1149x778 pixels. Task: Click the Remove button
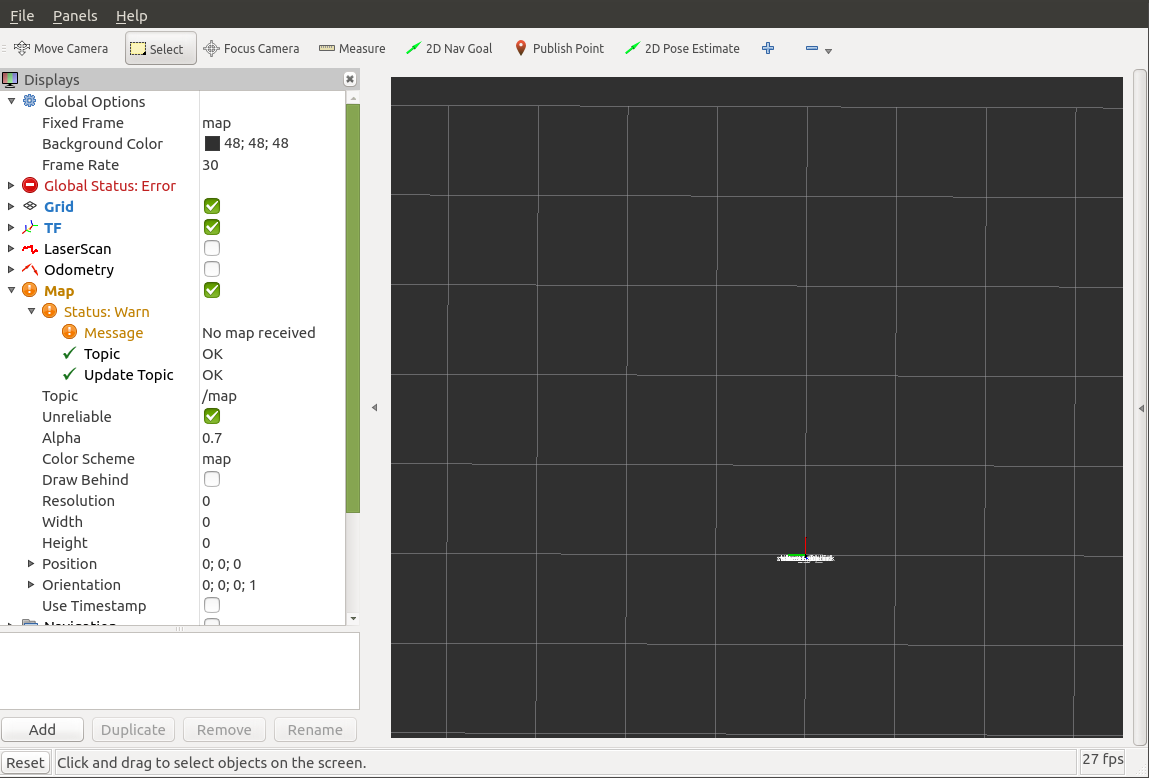[x=224, y=730]
